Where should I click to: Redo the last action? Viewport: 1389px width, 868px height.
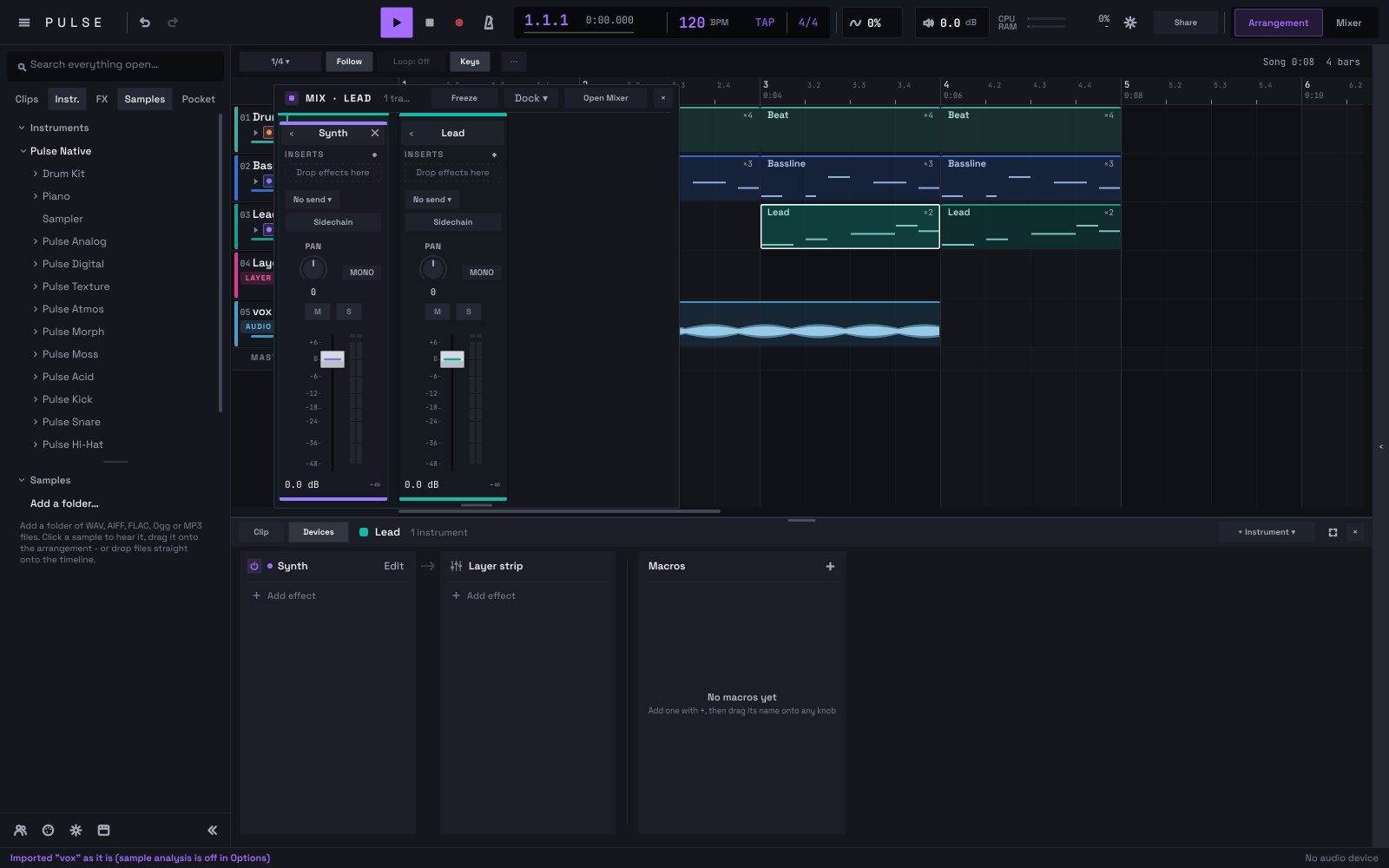point(173,23)
